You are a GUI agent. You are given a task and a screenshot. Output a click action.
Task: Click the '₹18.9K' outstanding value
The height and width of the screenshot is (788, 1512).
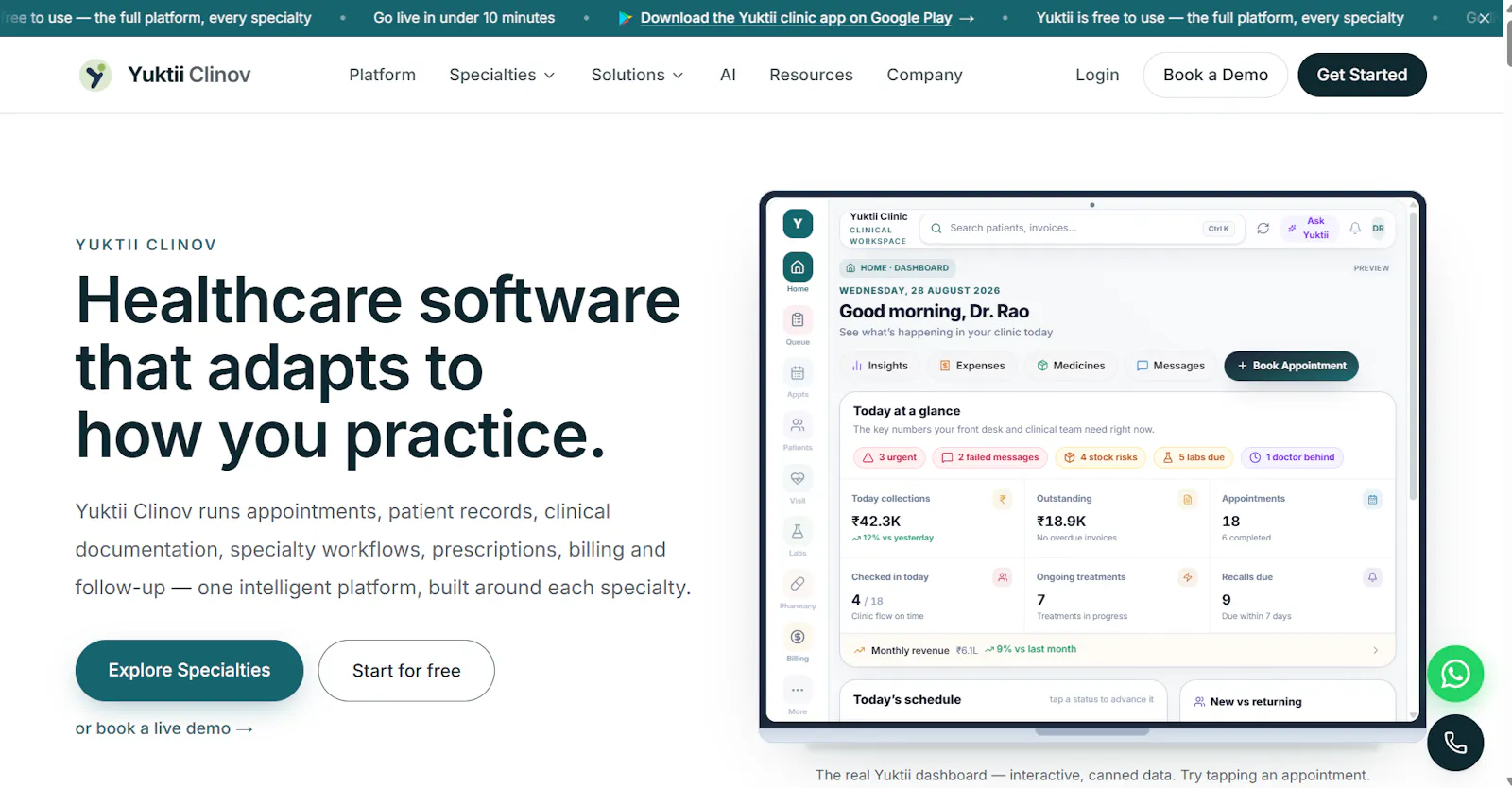click(x=1061, y=521)
